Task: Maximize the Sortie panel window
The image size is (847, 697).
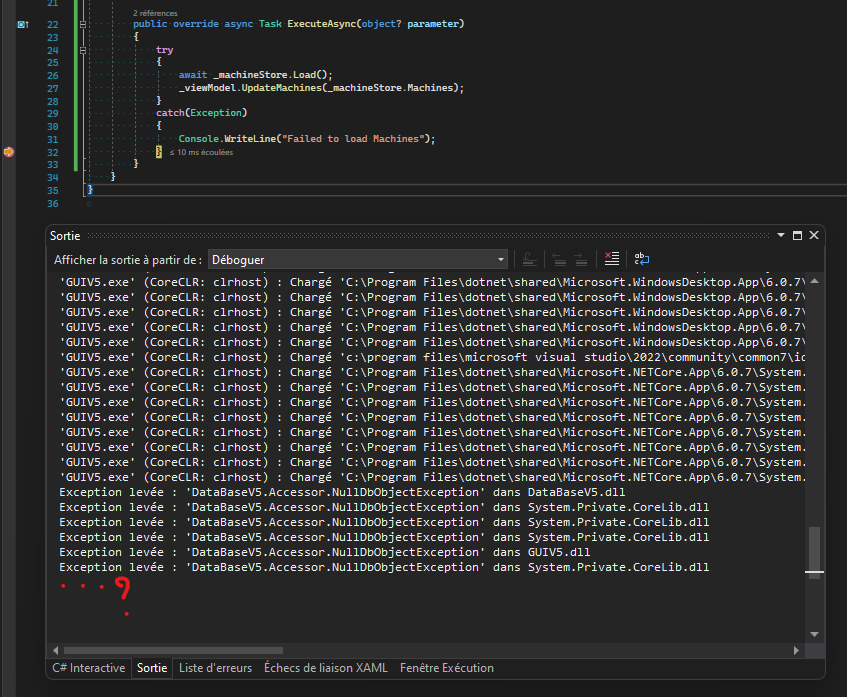Action: pyautogui.click(x=797, y=235)
